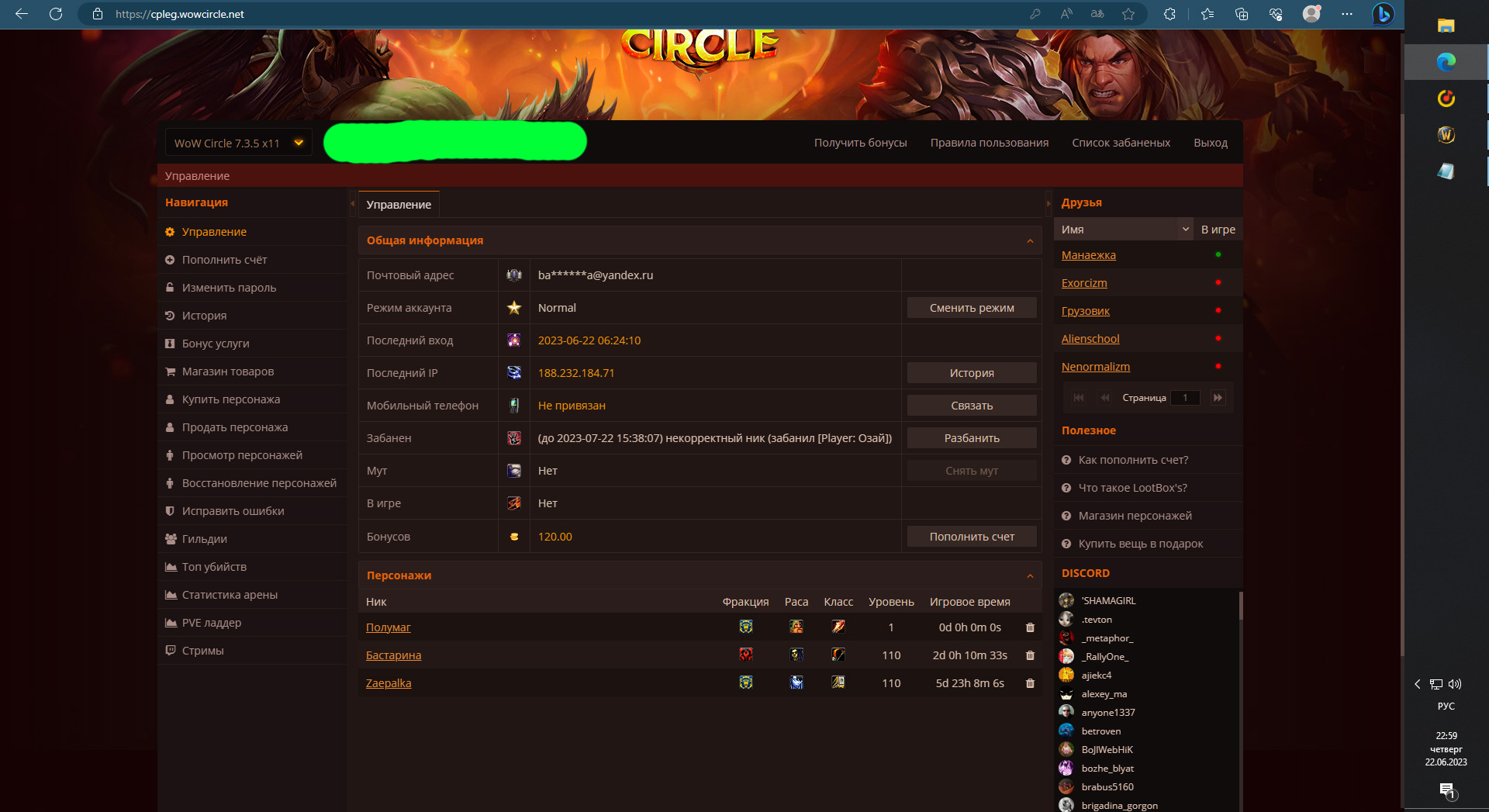Click the friends Страница number field
The image size is (1489, 812).
tap(1185, 398)
